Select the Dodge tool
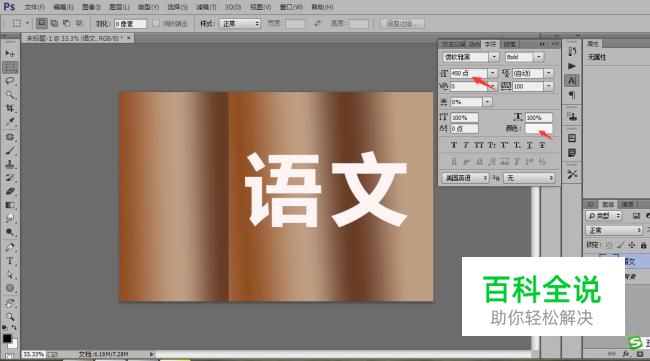Screen dimensions: 650x361 [x=10, y=232]
